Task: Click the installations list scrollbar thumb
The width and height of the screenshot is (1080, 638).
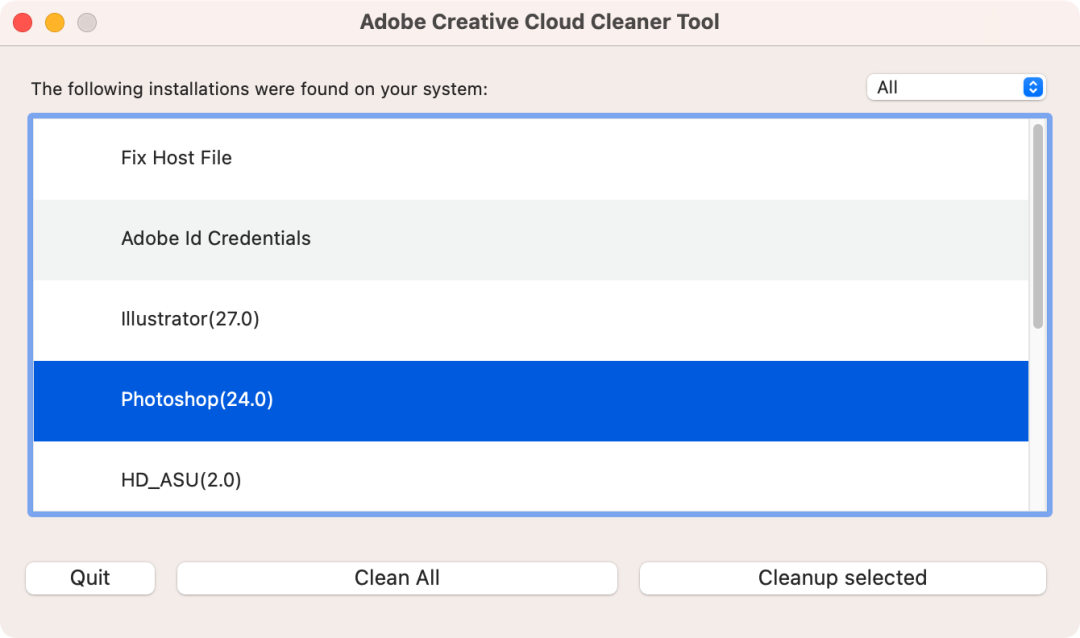Action: 1037,226
